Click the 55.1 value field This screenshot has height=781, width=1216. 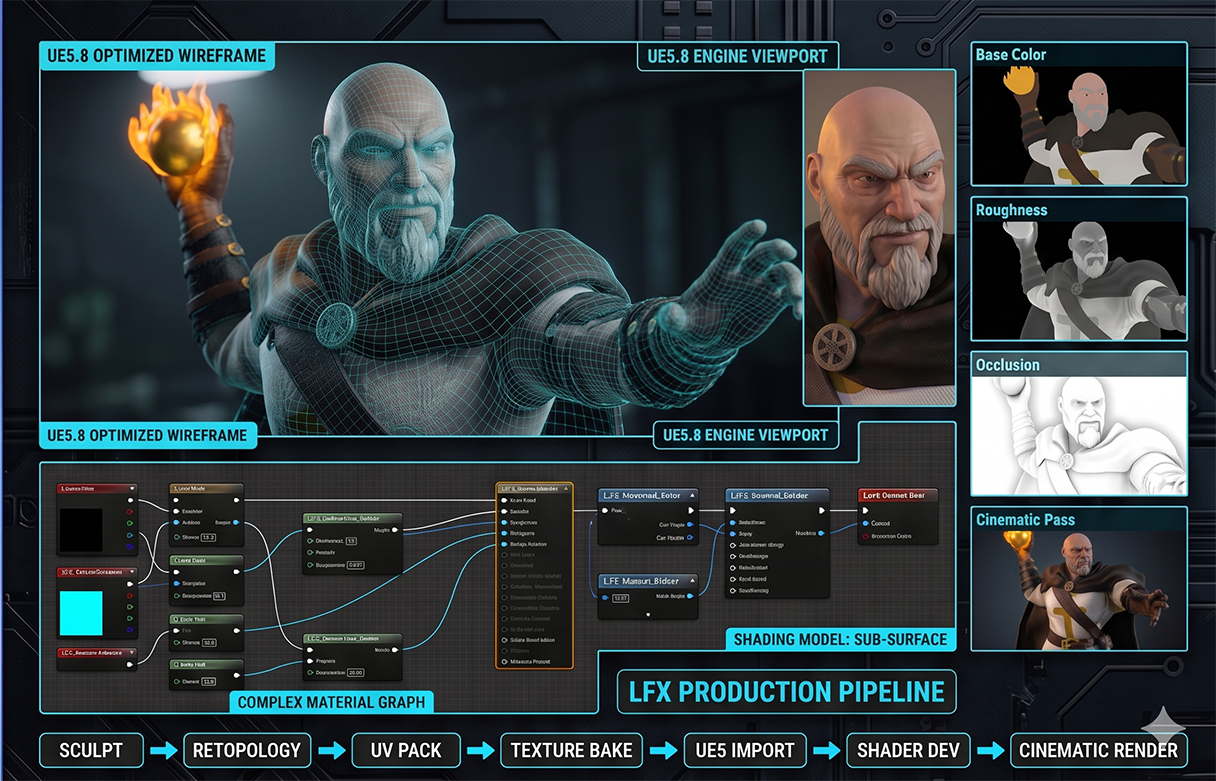219,596
